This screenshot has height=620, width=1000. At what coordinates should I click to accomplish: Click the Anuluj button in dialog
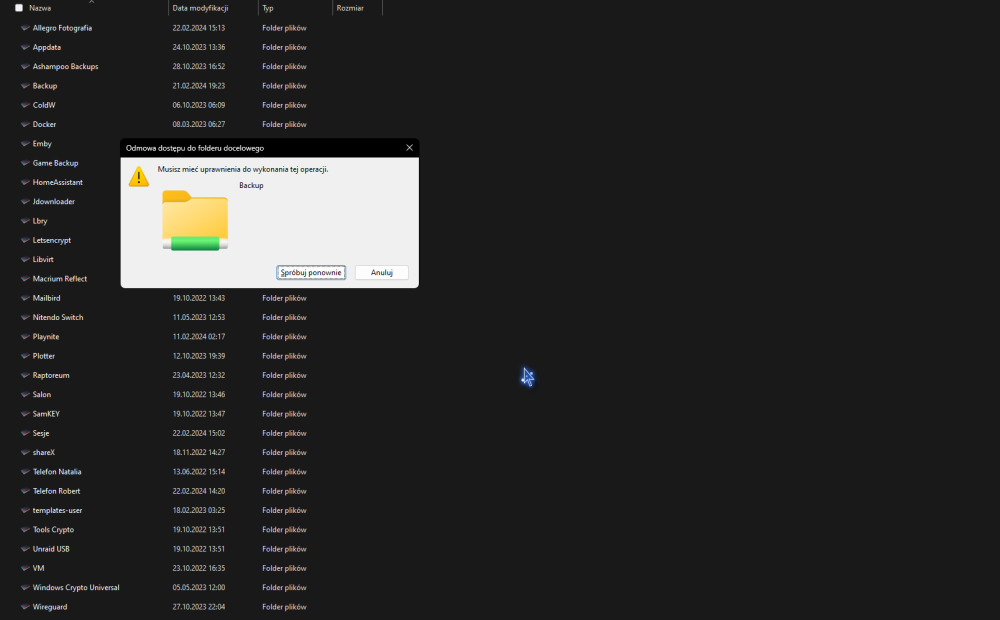pyautogui.click(x=381, y=272)
